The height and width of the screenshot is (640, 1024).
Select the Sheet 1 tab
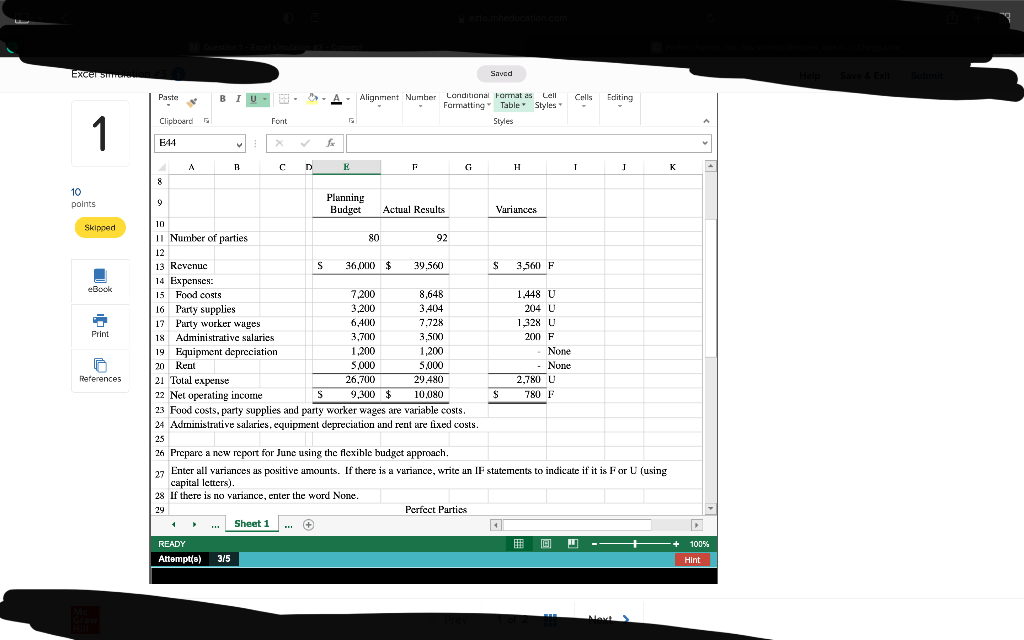coord(251,523)
